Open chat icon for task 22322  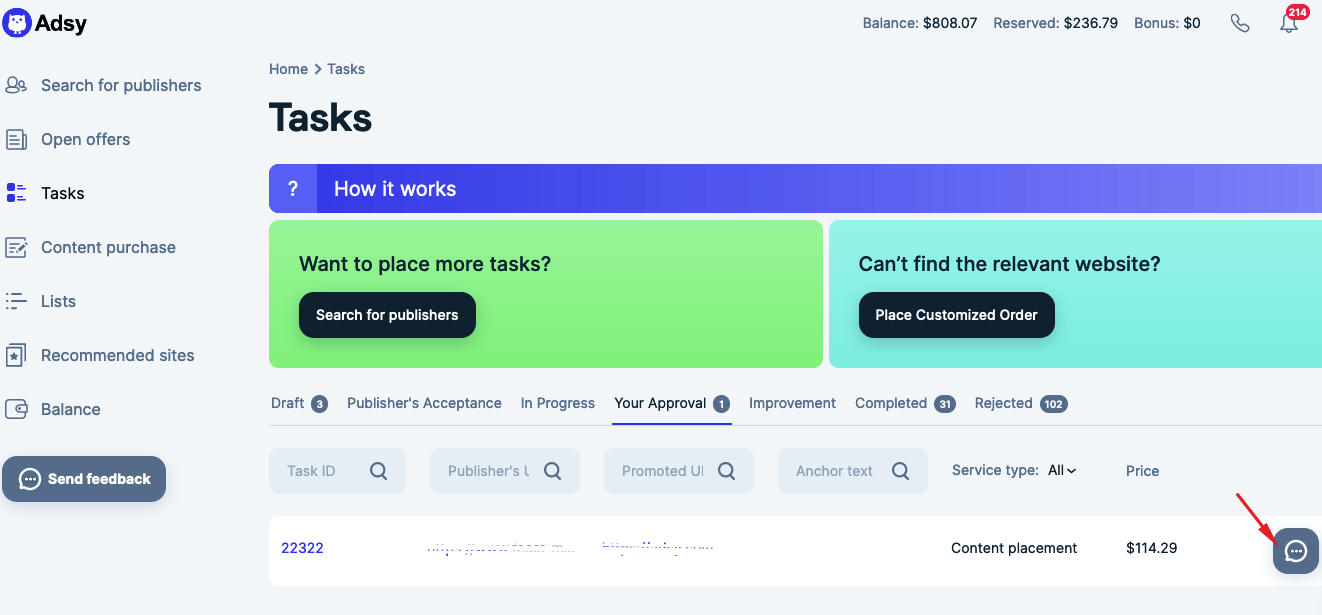tap(1296, 551)
